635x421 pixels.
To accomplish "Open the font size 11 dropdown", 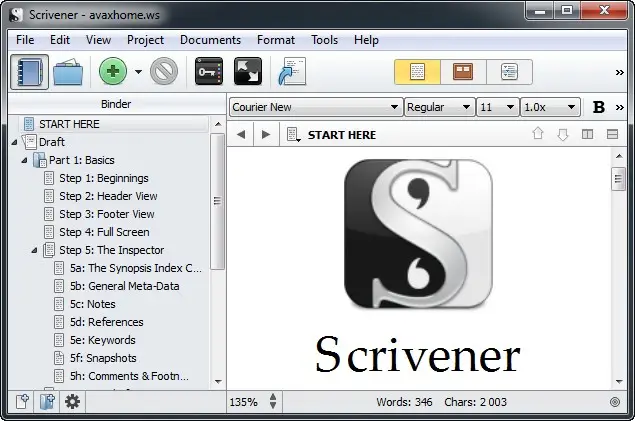I will 497,107.
